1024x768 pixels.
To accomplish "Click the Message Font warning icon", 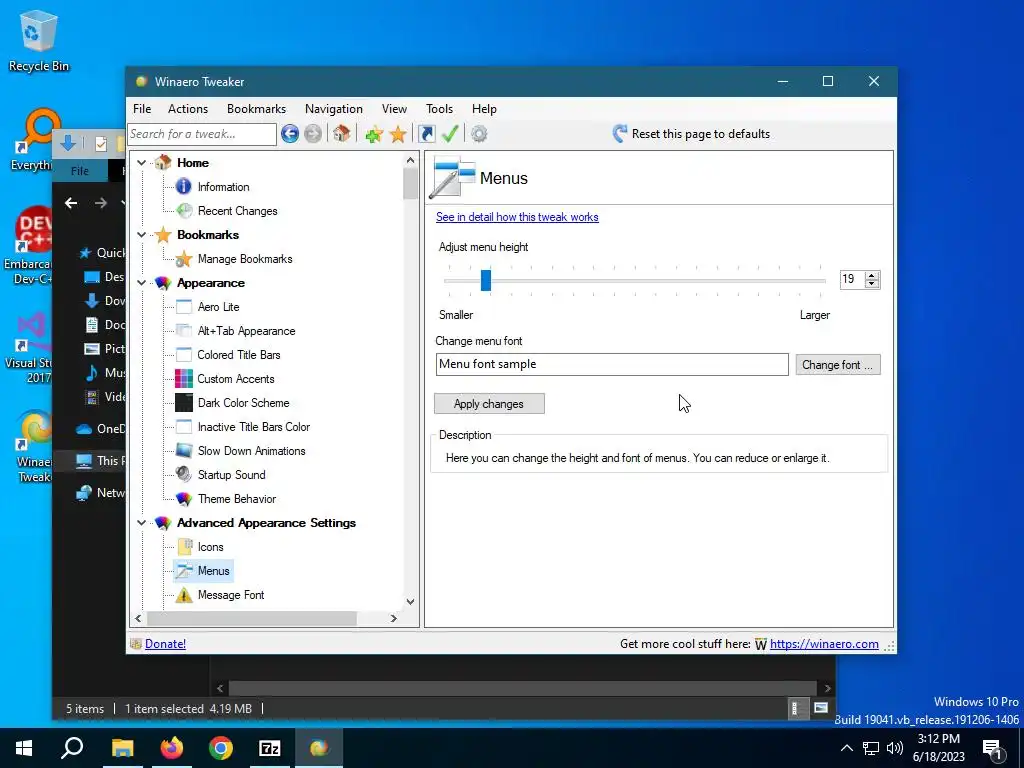I will tap(184, 595).
